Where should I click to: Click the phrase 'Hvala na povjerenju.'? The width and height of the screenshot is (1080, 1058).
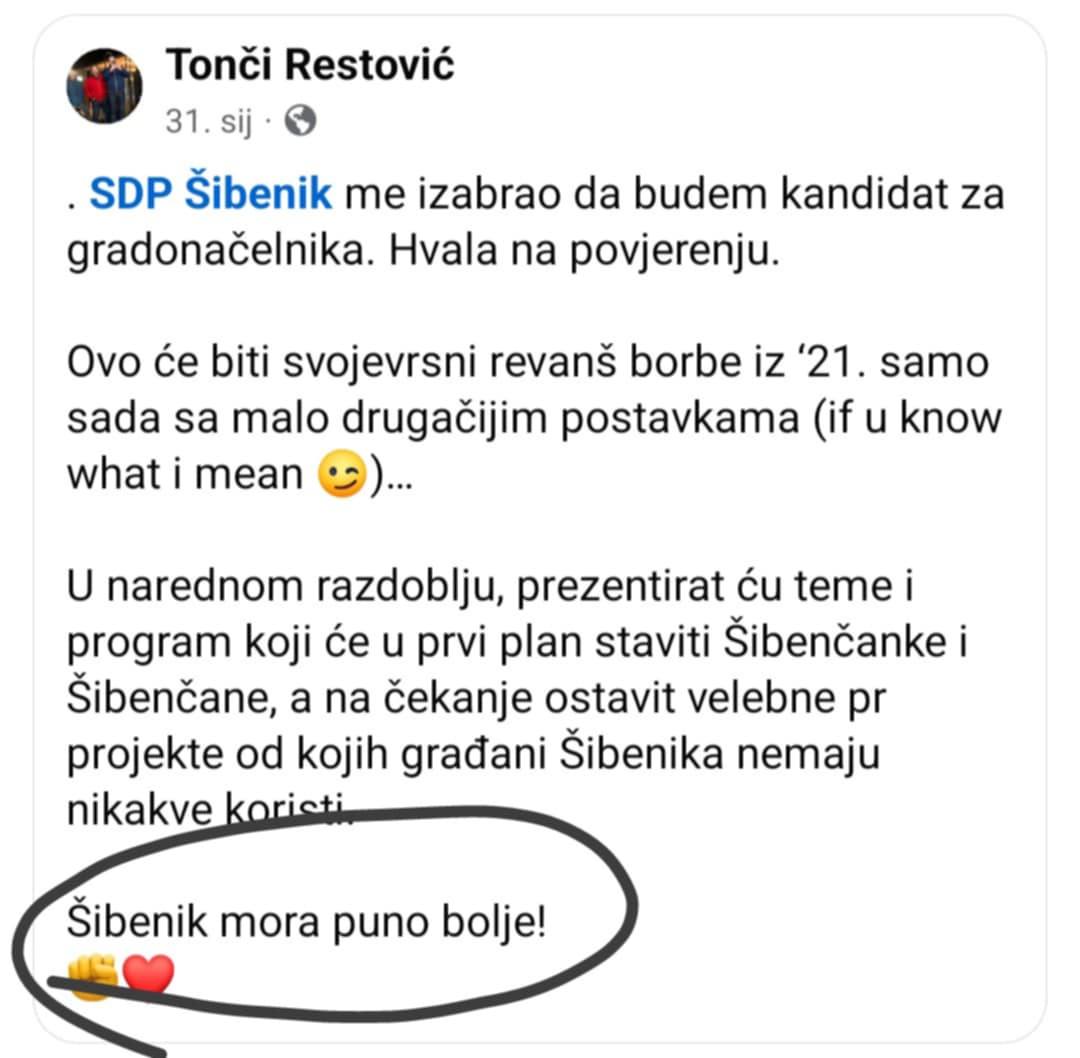pyautogui.click(x=584, y=249)
